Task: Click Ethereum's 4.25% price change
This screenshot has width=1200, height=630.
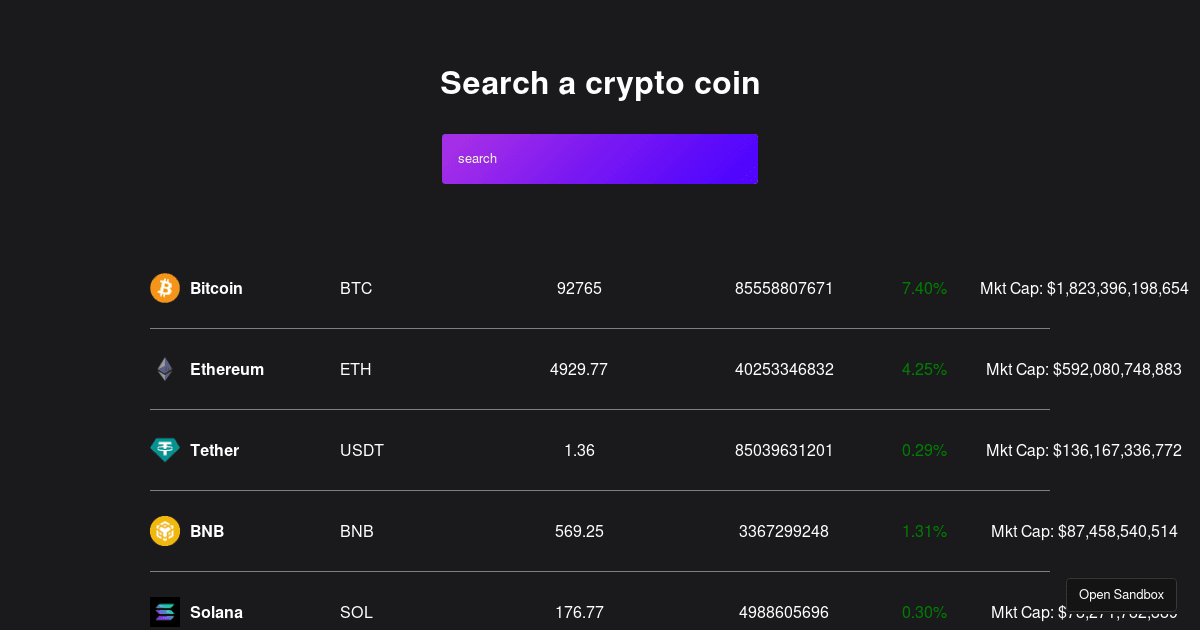Action: [924, 369]
